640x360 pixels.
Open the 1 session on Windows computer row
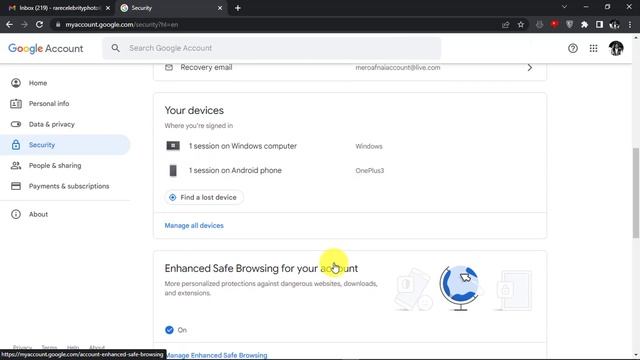350,146
